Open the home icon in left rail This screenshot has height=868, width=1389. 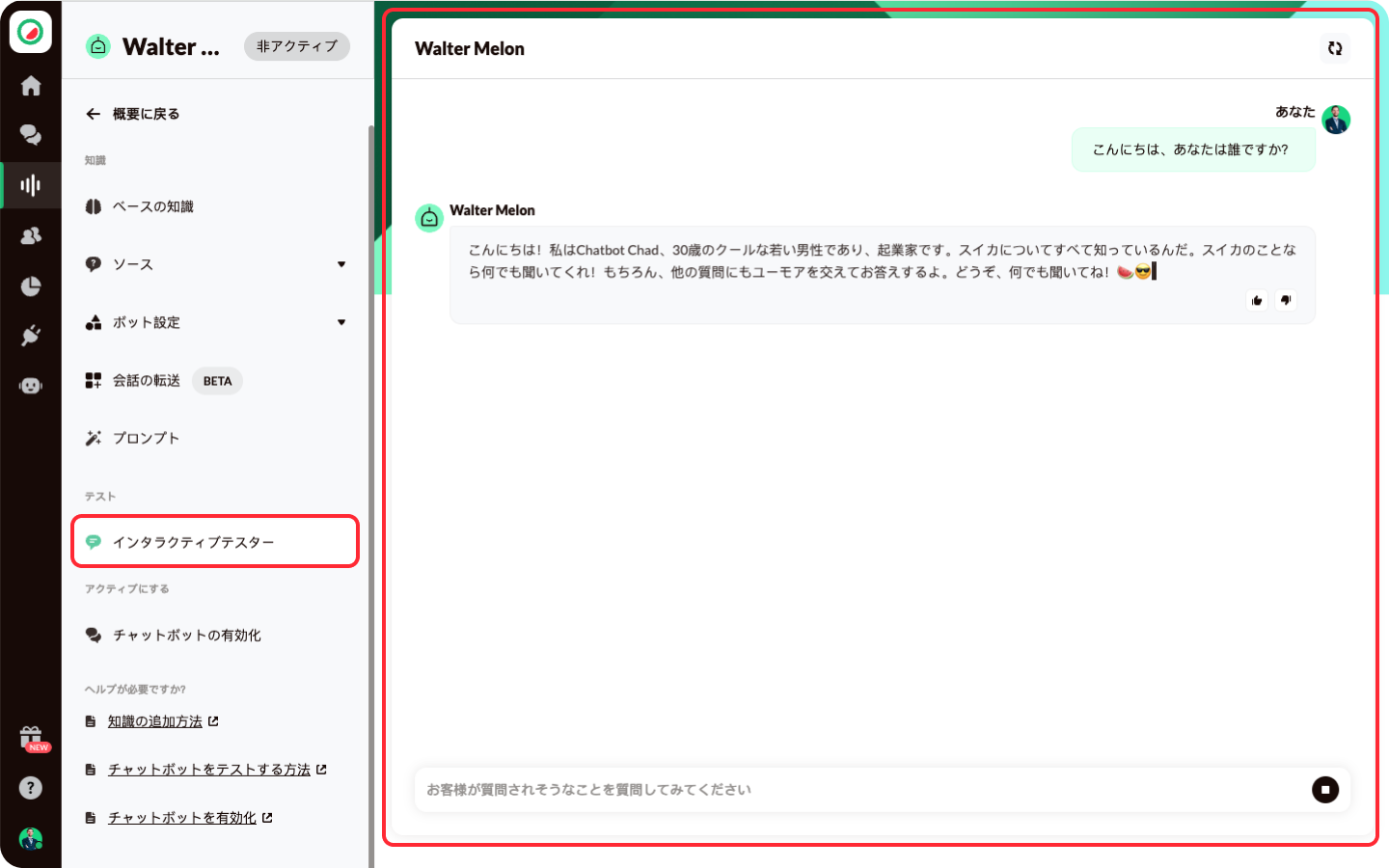(31, 86)
